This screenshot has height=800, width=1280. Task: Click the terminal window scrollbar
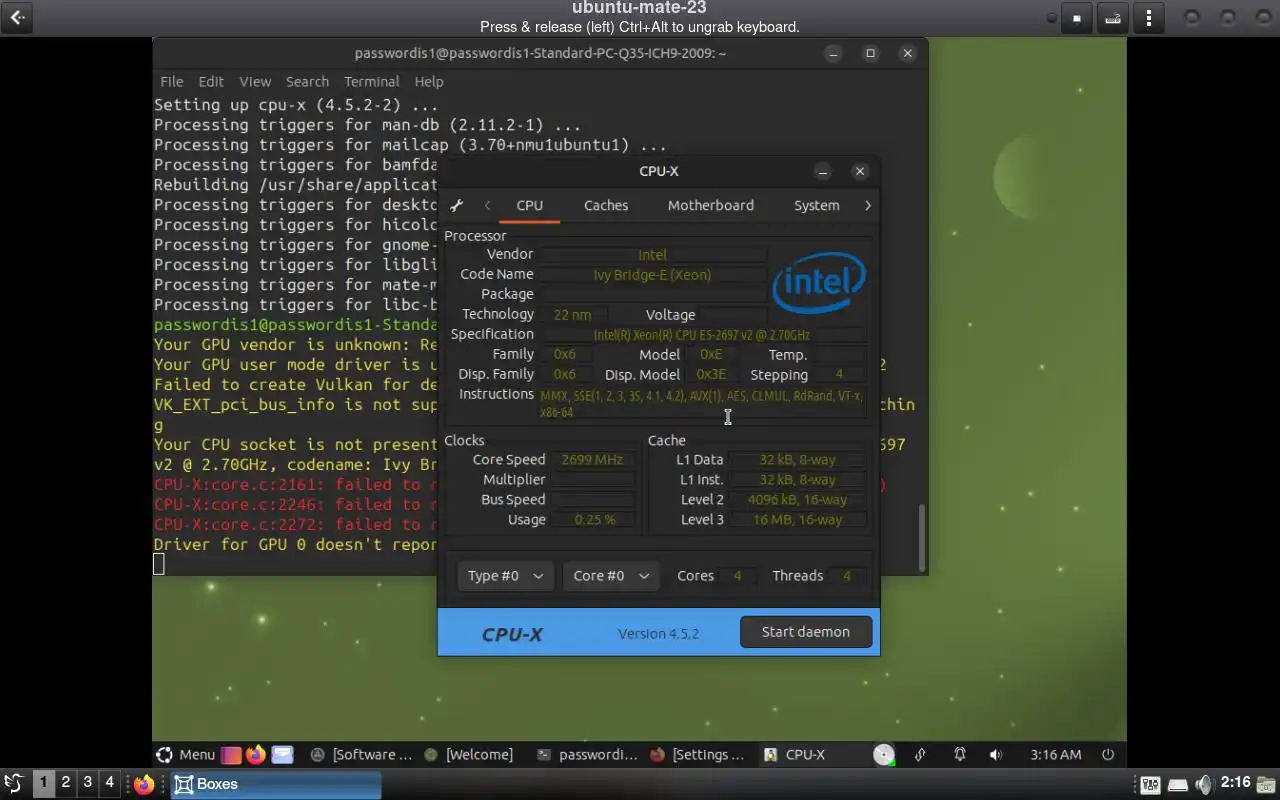921,536
